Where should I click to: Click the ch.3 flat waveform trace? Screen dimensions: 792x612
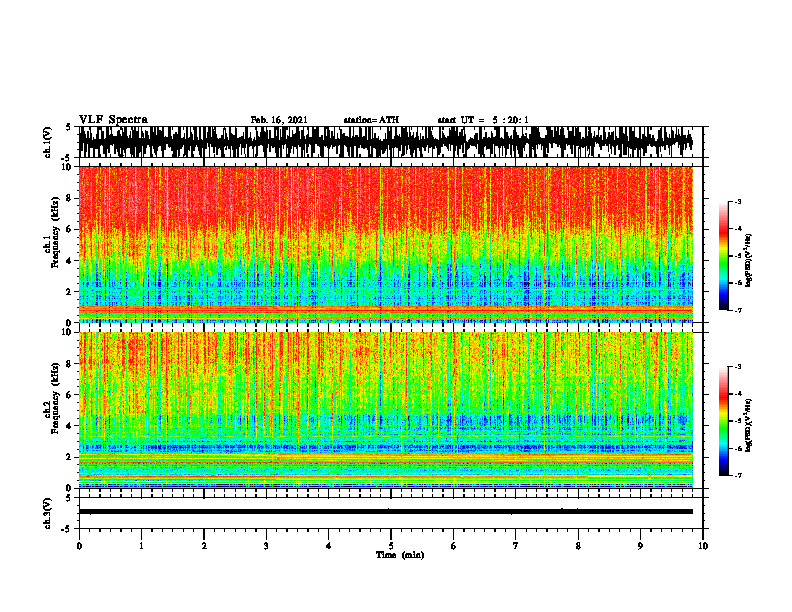coord(385,512)
